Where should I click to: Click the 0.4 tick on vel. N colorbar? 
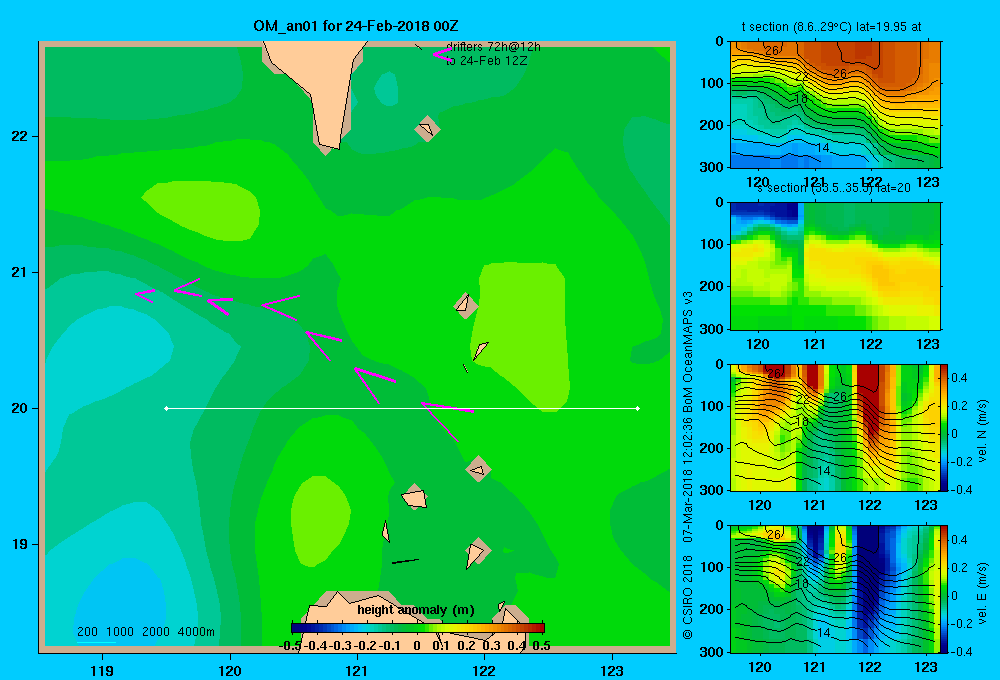[960, 378]
